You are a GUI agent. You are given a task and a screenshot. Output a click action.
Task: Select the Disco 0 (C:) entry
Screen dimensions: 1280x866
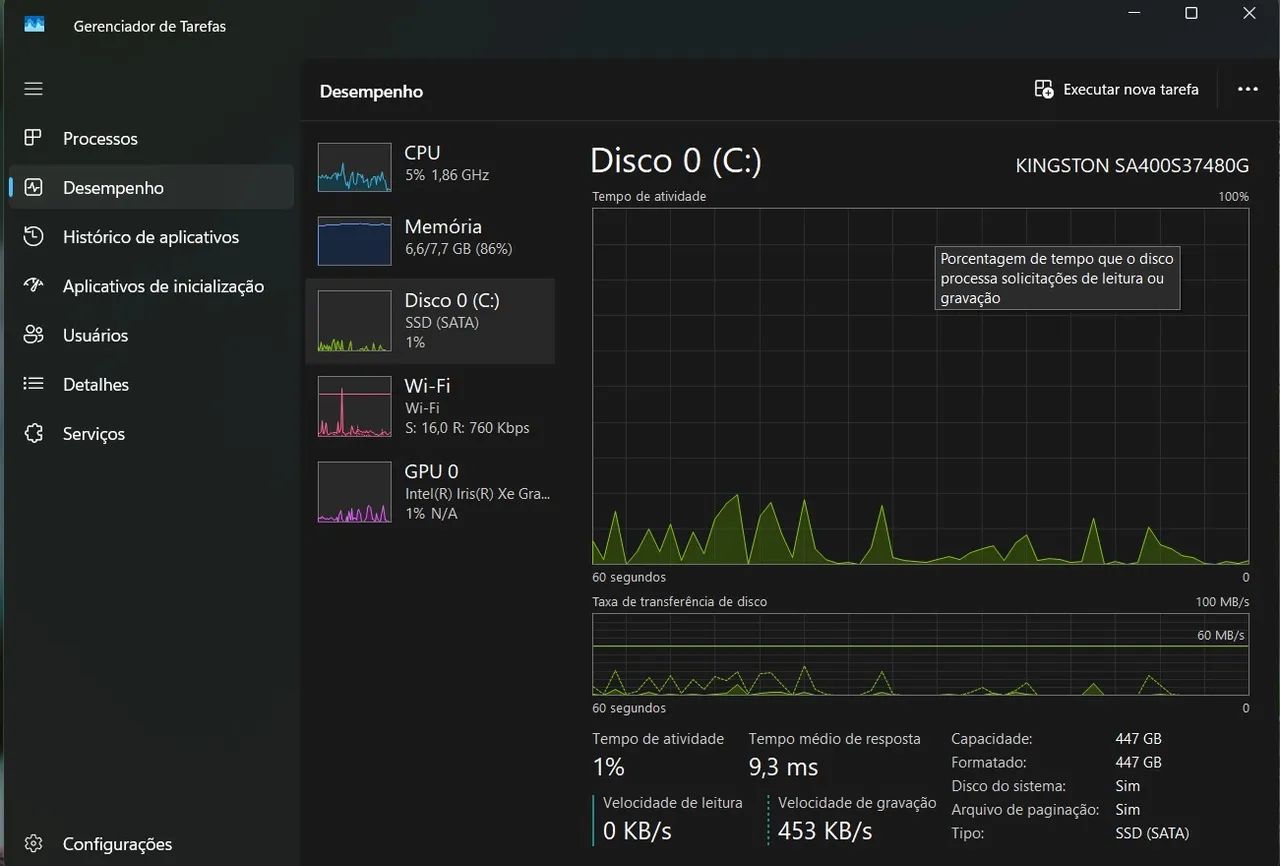pyautogui.click(x=430, y=321)
